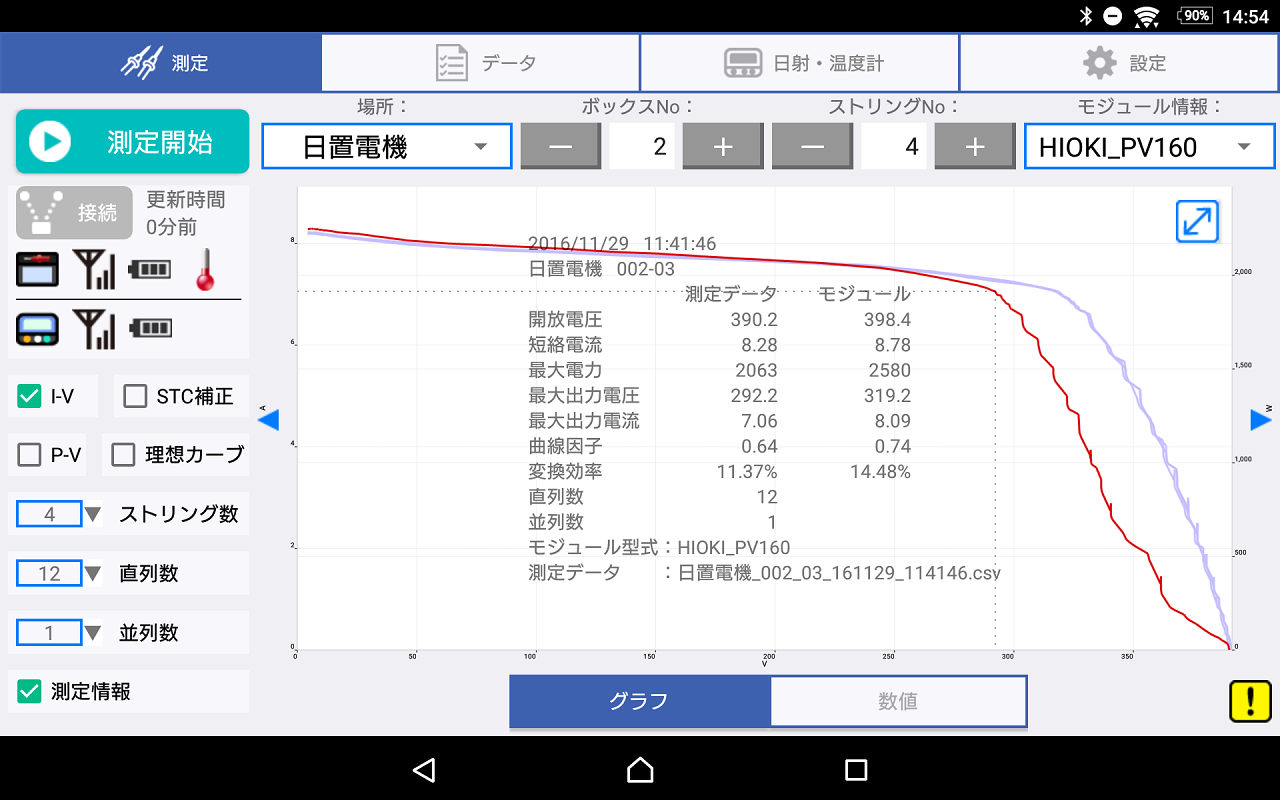1280x800 pixels.
Task: Select the グラフ view tab
Action: click(640, 701)
